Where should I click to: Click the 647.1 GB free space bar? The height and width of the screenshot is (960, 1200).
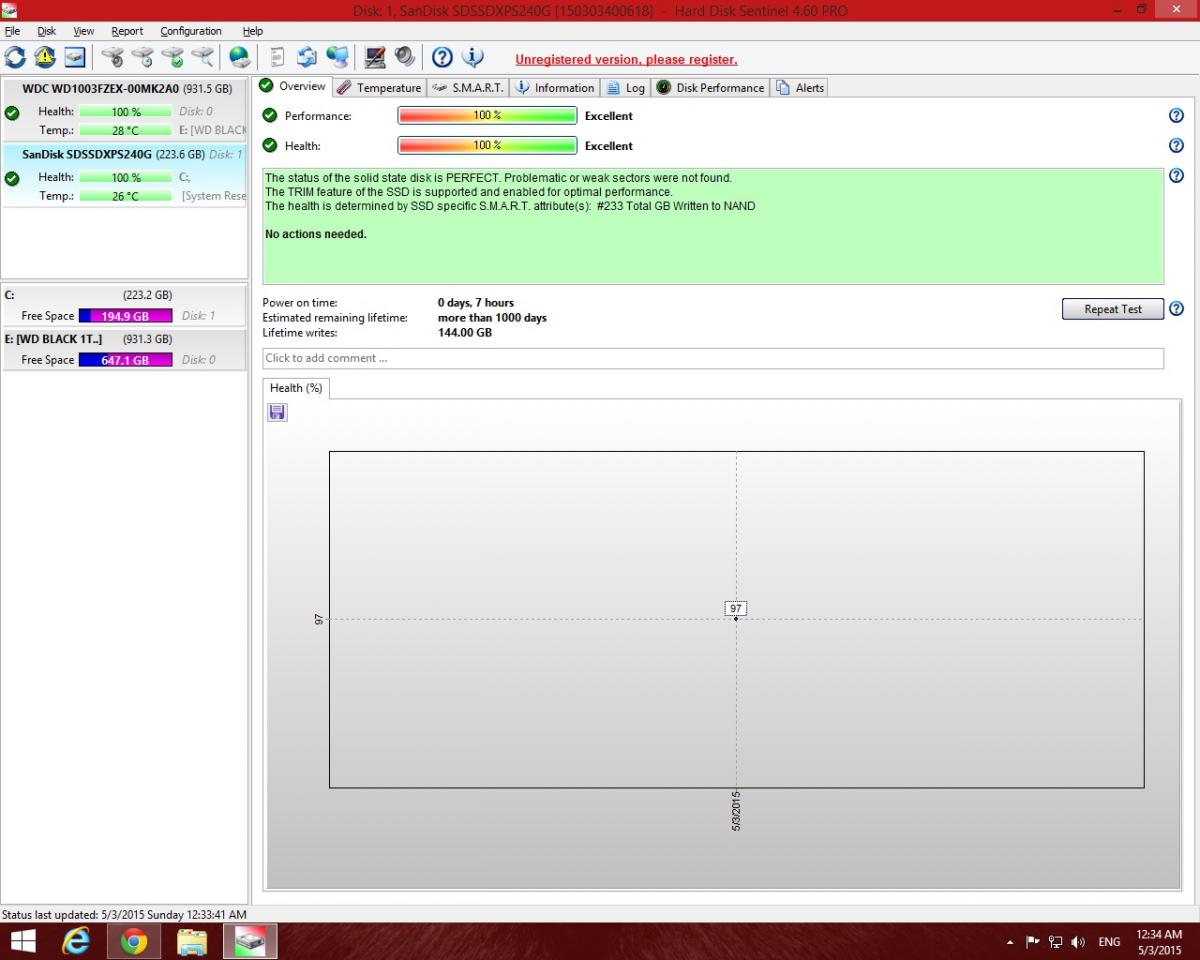click(x=125, y=360)
